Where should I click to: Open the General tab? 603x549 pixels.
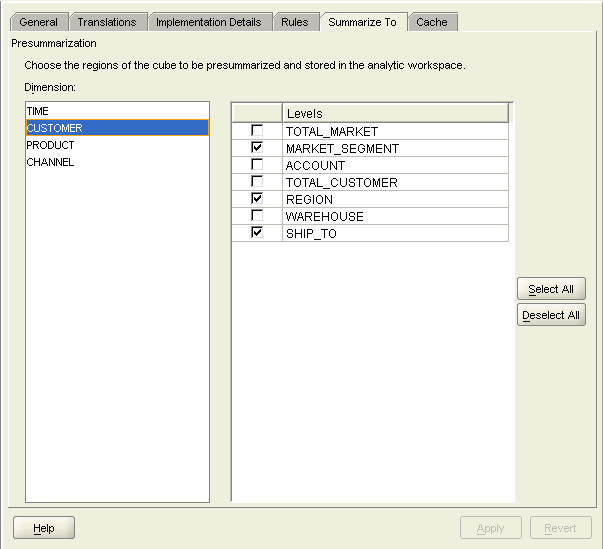coord(39,22)
